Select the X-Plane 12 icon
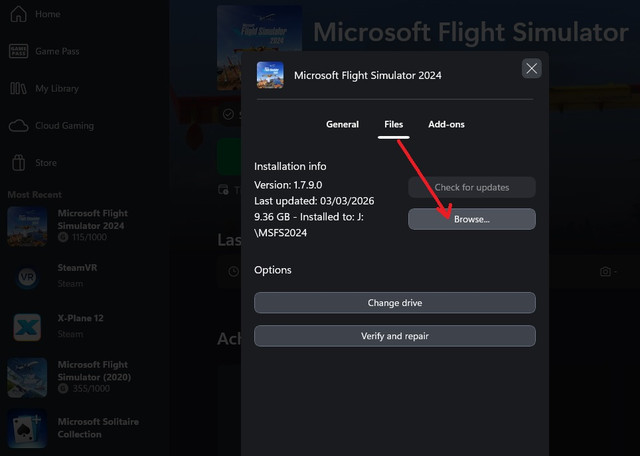The image size is (640, 456). click(27, 327)
